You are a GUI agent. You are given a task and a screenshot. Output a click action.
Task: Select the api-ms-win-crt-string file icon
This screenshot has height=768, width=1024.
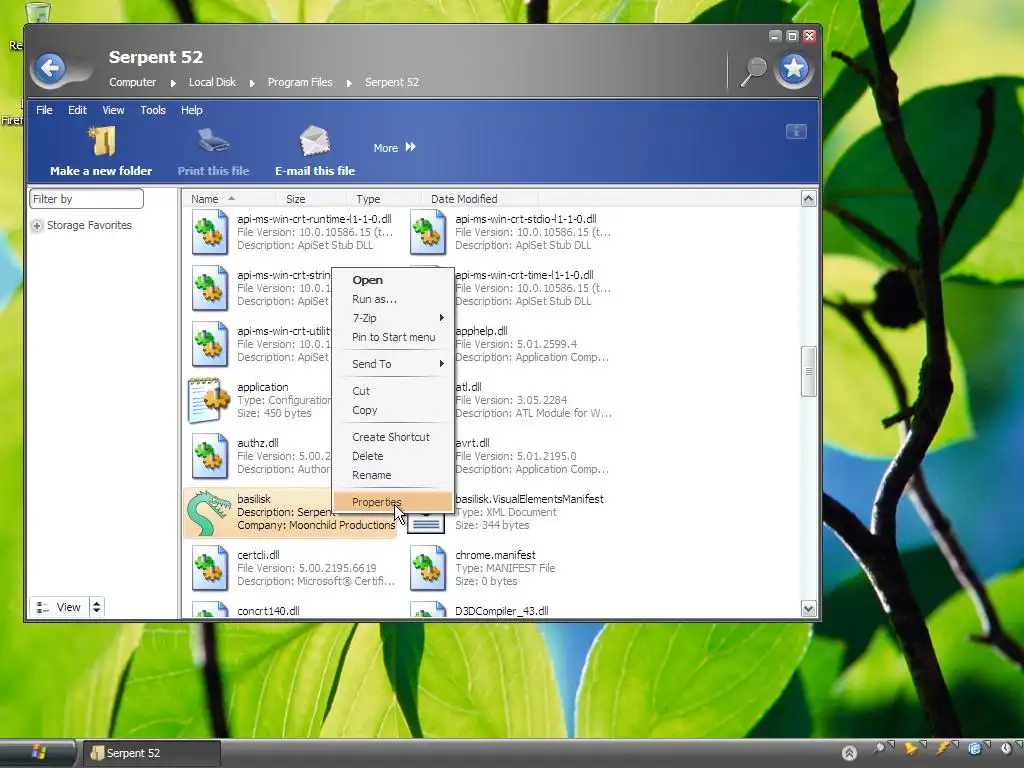pyautogui.click(x=210, y=288)
